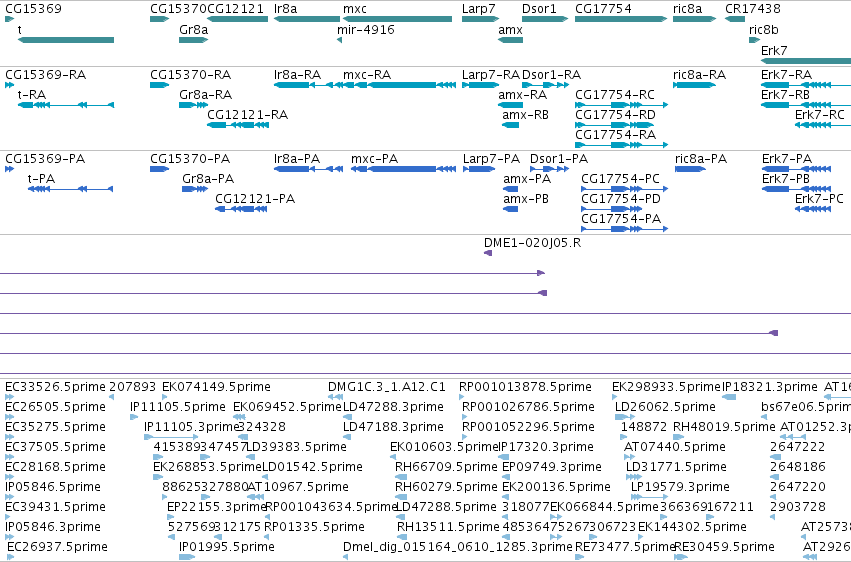Click the Gr8a gene label
The height and width of the screenshot is (562, 851).
(193, 29)
